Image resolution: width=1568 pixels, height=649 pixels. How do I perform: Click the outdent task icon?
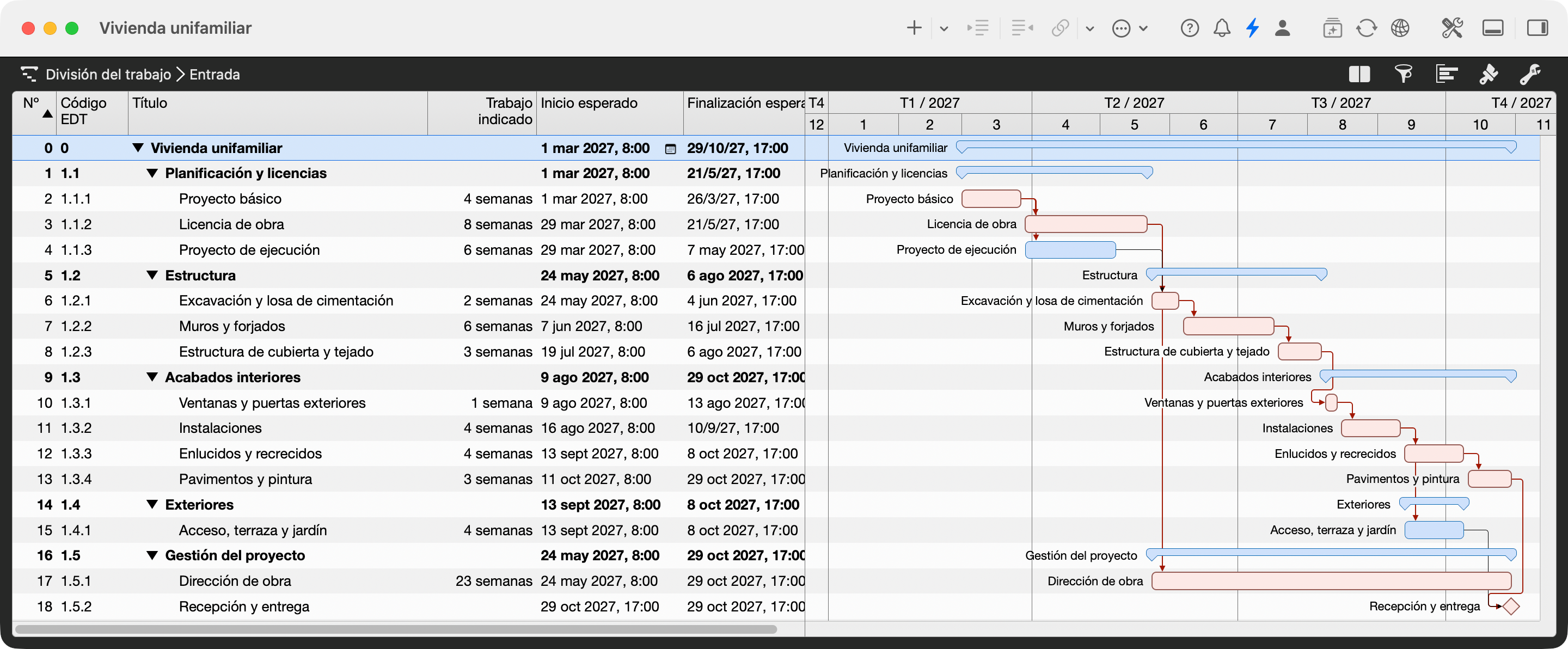pos(1022,28)
